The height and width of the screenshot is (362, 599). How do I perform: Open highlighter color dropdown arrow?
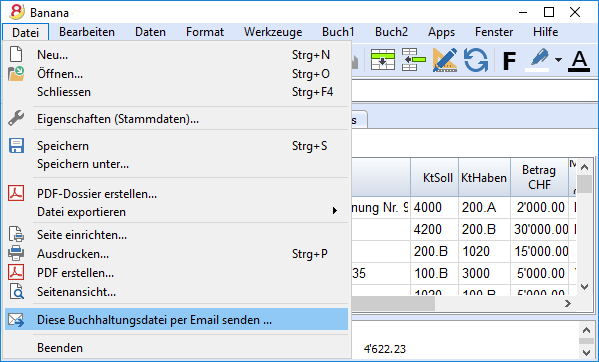(558, 60)
